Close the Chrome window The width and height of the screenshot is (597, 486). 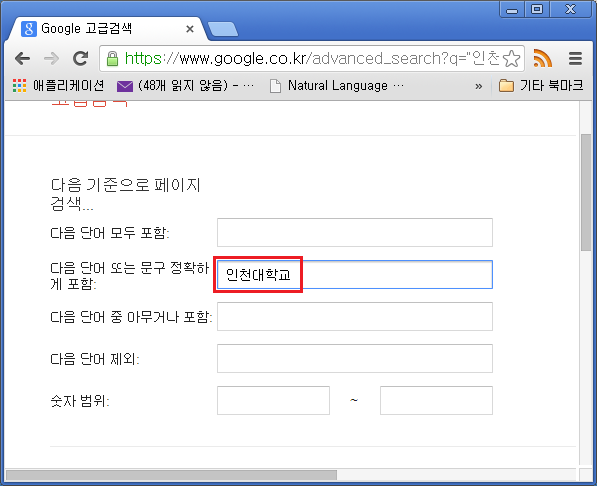570,9
